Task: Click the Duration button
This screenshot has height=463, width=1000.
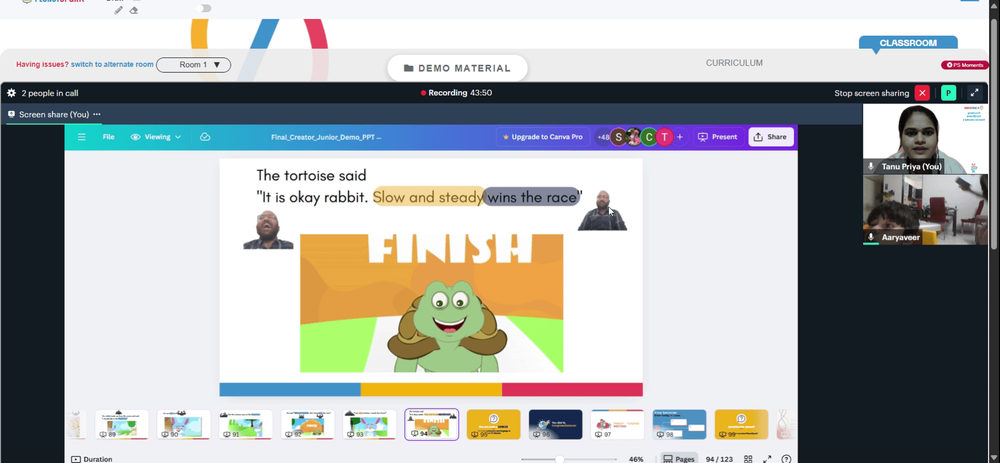Action: point(92,459)
